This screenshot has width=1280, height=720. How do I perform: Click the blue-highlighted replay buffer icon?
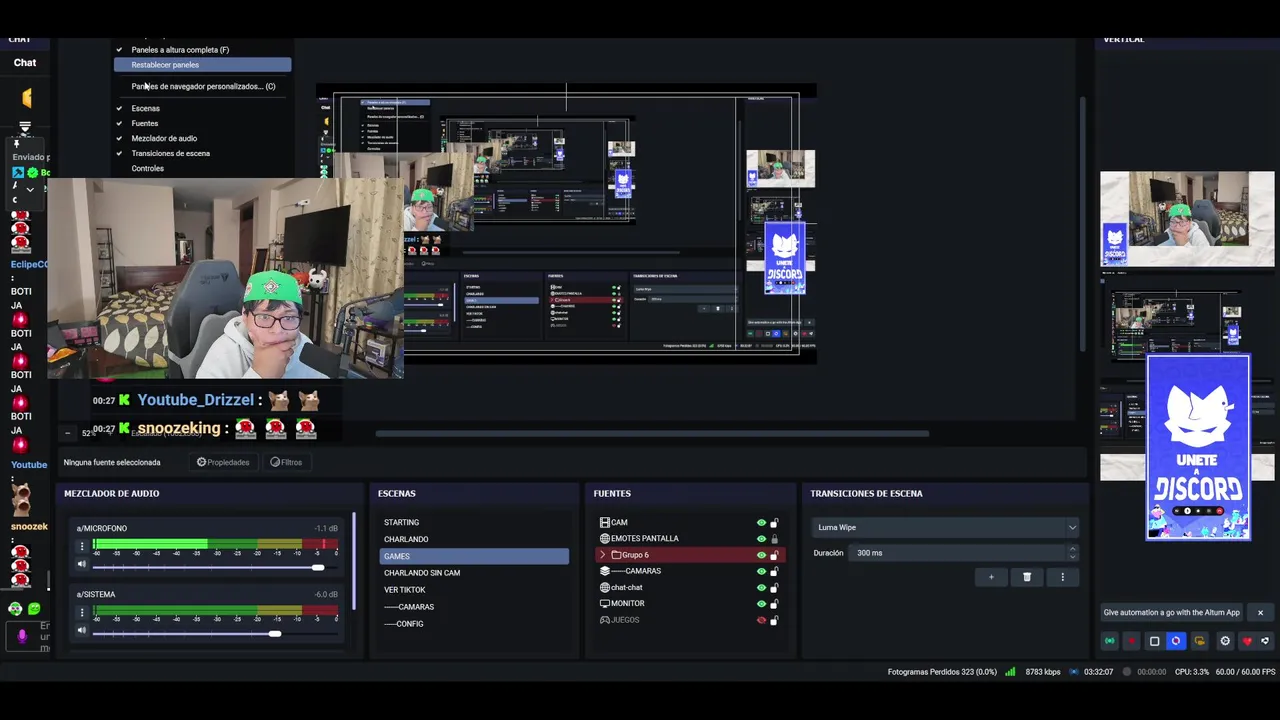tap(1176, 641)
